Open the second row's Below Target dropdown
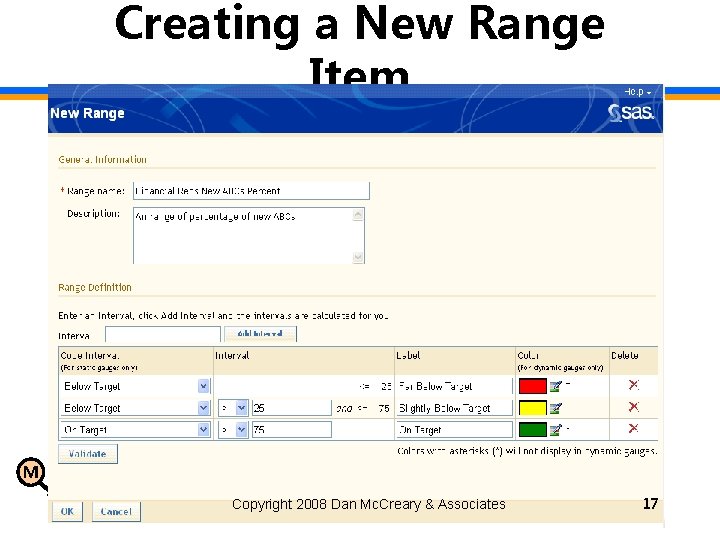720x540 pixels. (x=203, y=408)
